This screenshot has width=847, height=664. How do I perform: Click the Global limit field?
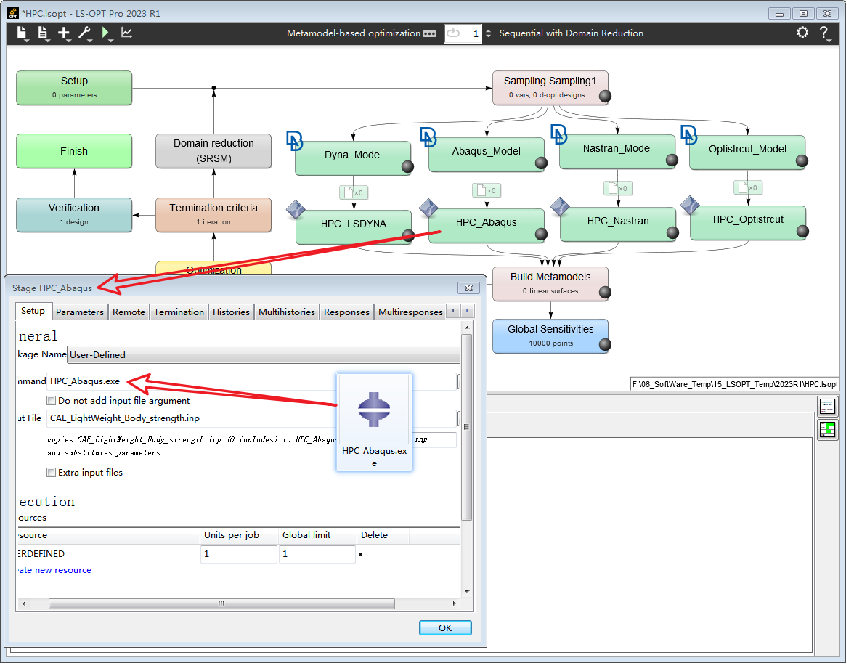coord(317,554)
